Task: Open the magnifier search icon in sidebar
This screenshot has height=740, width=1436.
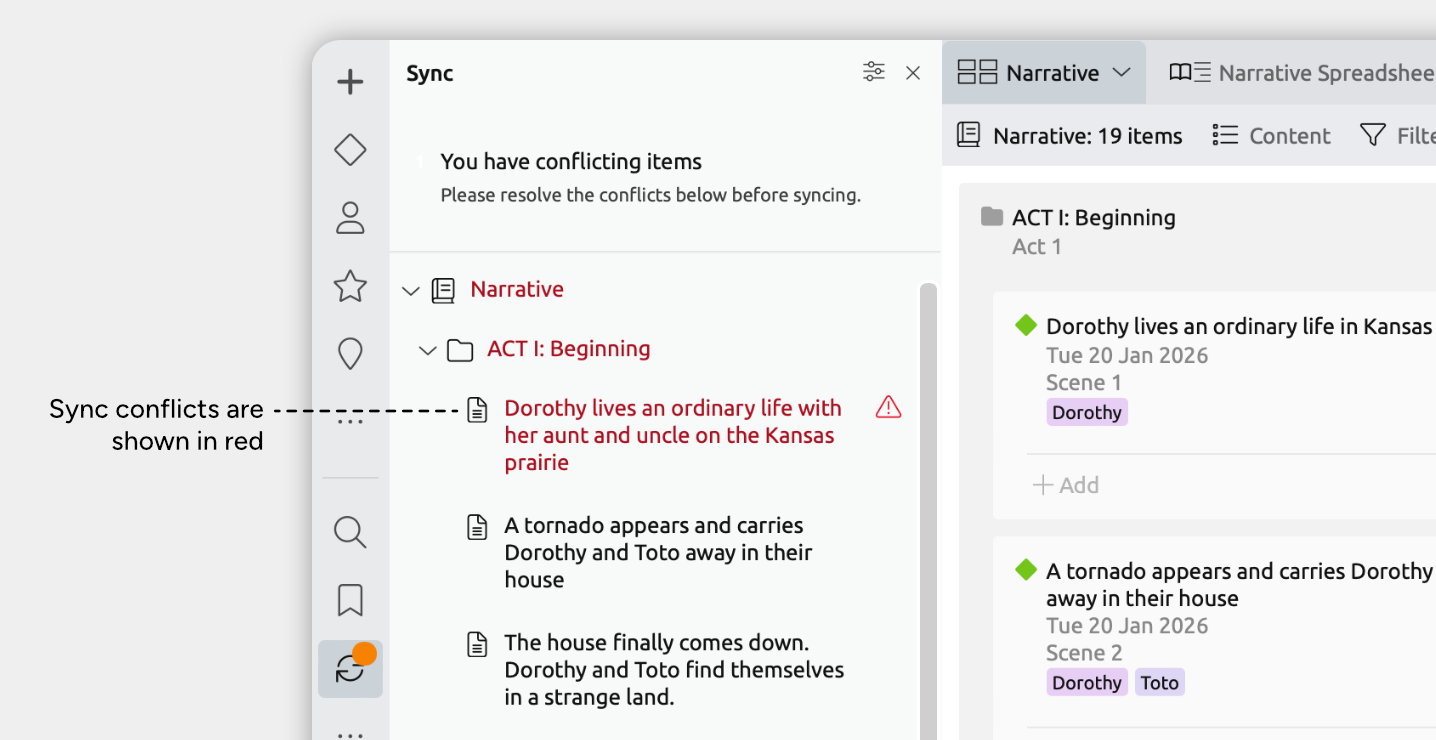Action: (350, 532)
